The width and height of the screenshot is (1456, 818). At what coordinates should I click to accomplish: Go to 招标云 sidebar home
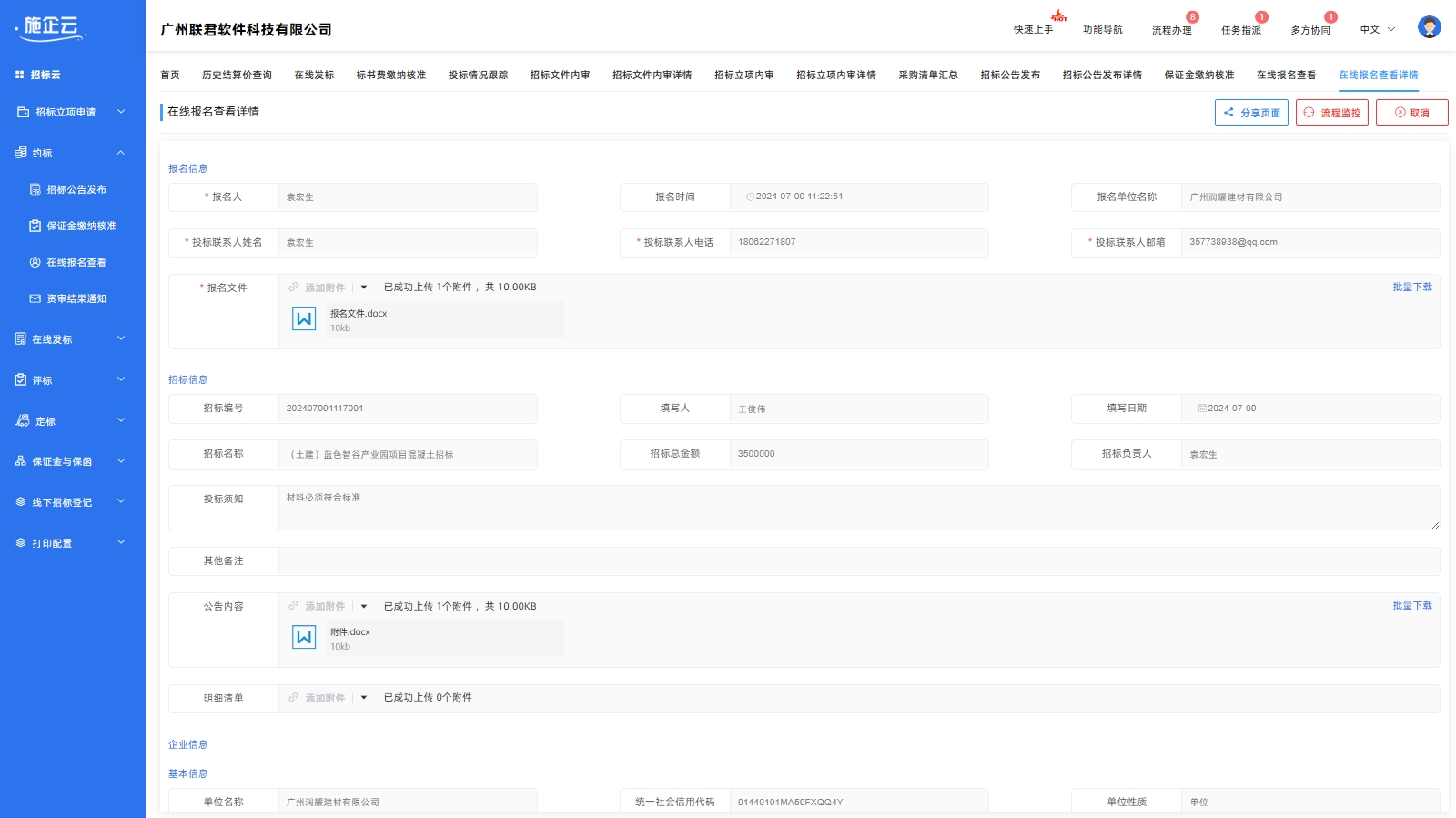pos(45,75)
